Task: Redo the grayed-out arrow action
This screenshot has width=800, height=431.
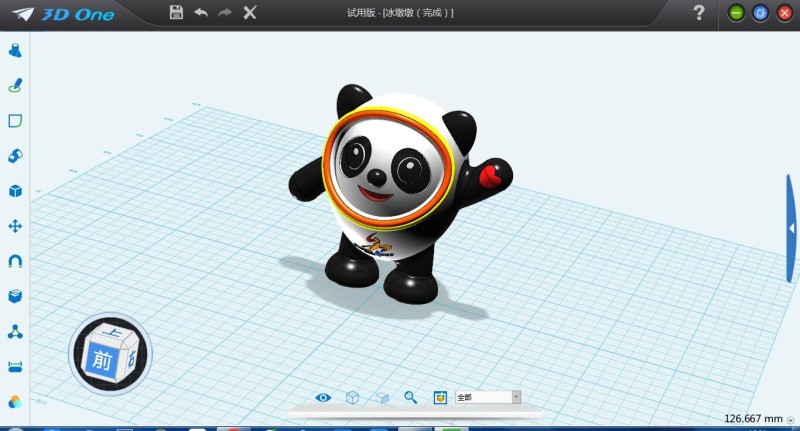Action: pyautogui.click(x=224, y=12)
